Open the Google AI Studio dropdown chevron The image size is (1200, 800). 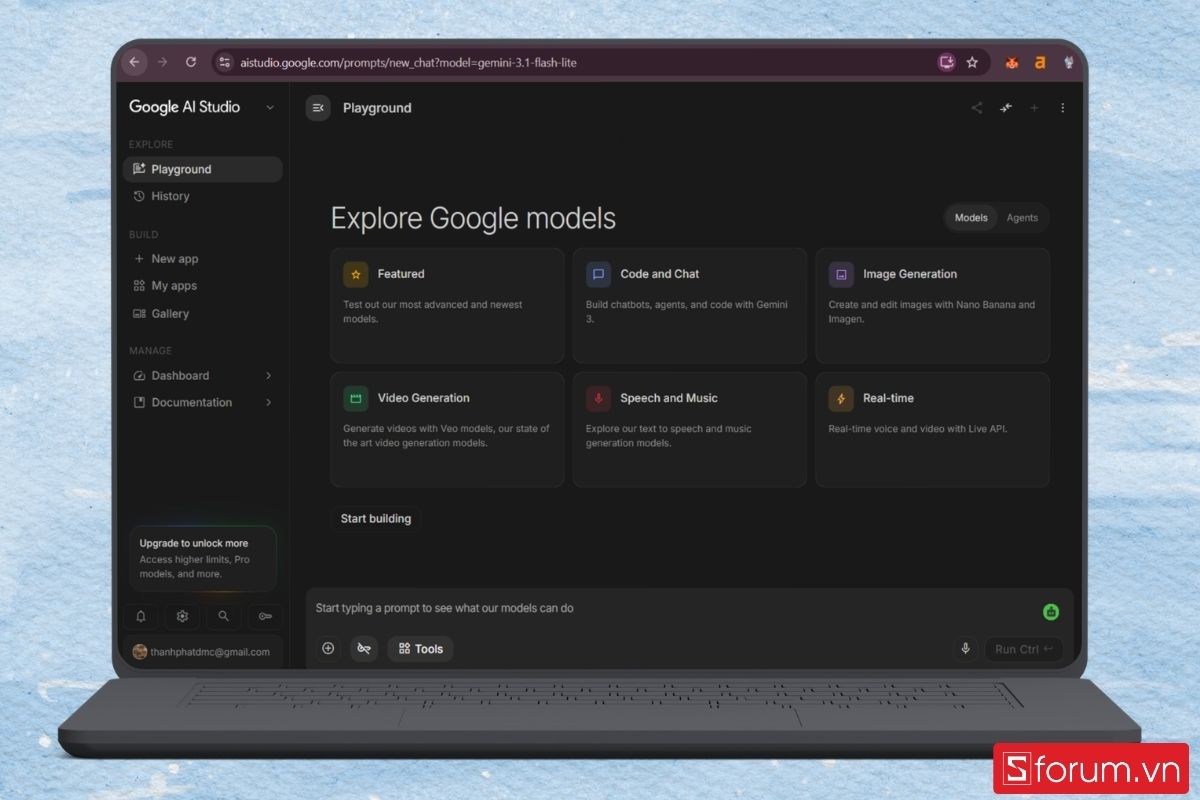click(269, 108)
